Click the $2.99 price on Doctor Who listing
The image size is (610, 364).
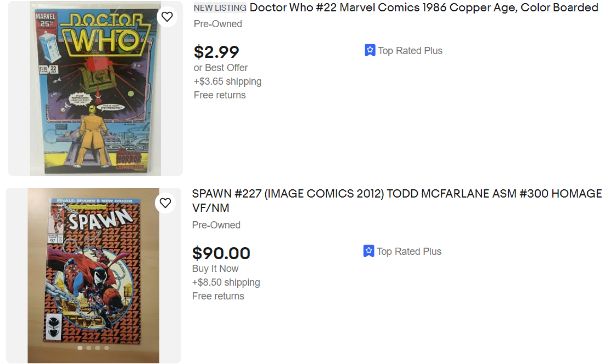click(x=216, y=52)
